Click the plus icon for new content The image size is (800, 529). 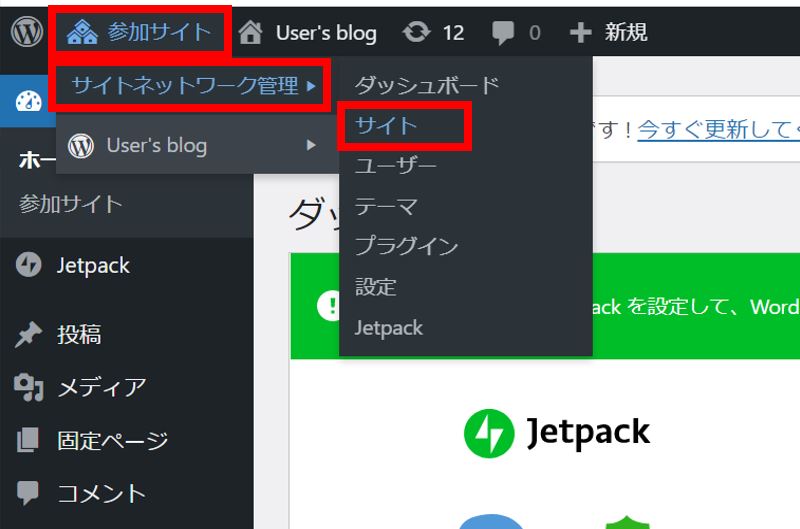580,33
